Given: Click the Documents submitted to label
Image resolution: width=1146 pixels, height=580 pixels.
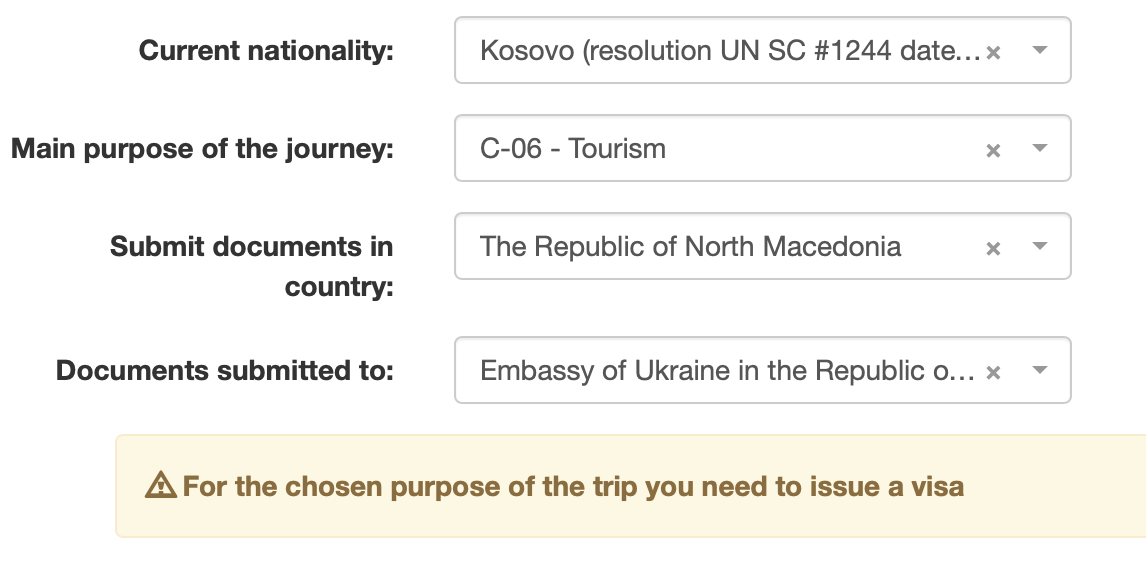Looking at the screenshot, I should pos(225,370).
